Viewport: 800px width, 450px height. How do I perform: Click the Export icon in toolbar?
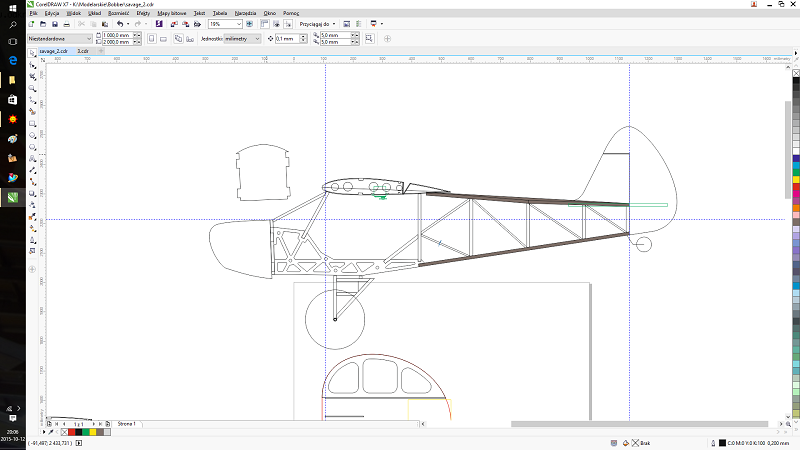point(186,24)
